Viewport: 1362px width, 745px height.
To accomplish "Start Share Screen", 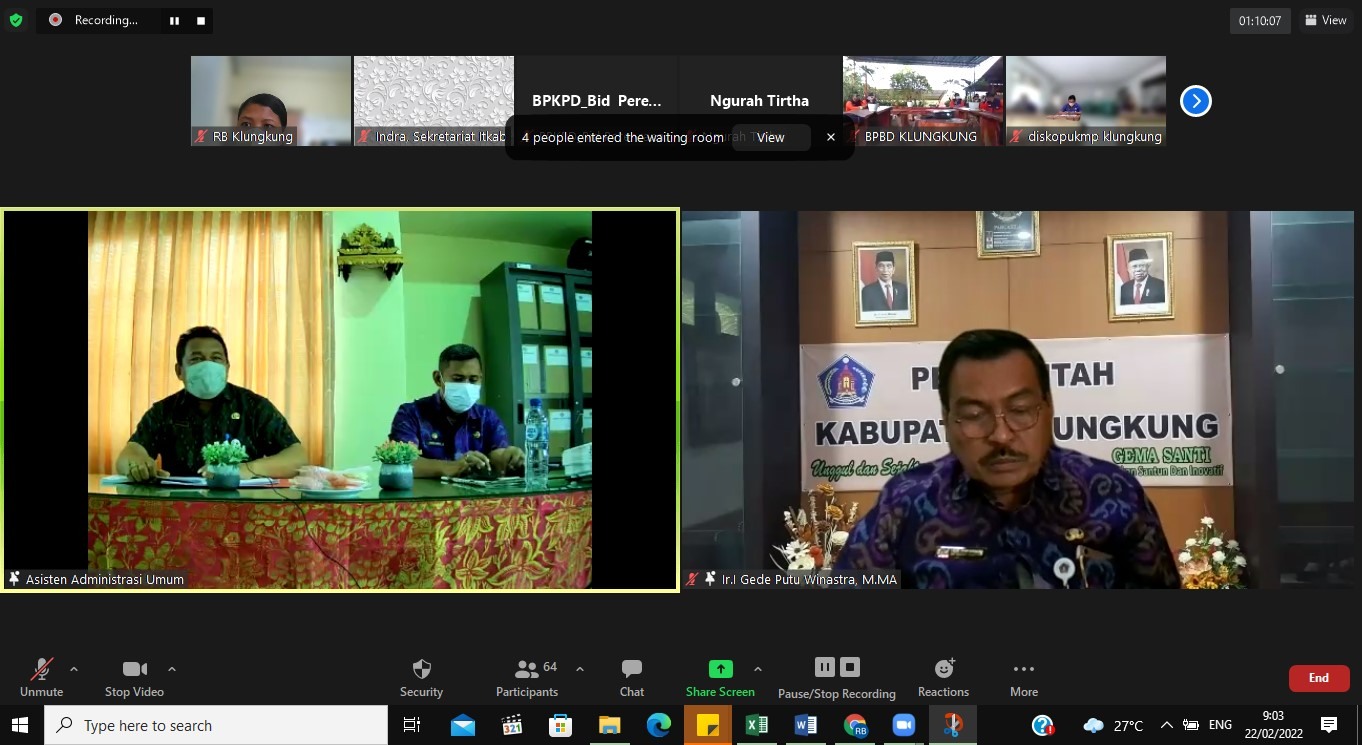I will tap(720, 678).
